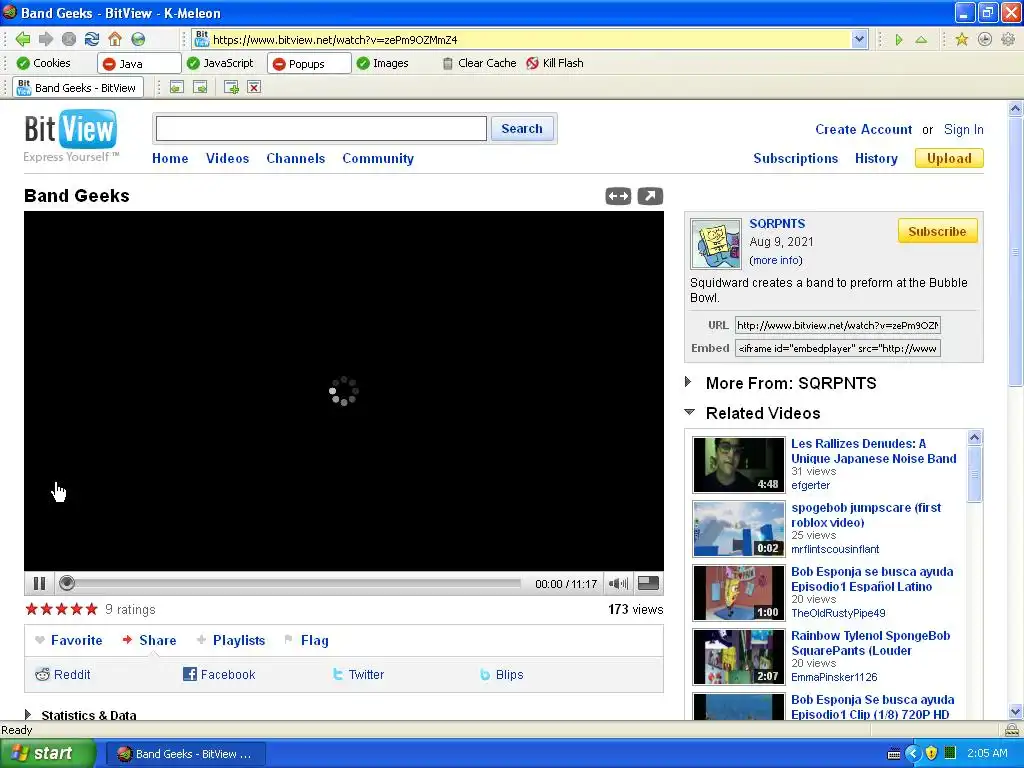
Task: Open the Windows start button
Action: pyautogui.click(x=48, y=753)
